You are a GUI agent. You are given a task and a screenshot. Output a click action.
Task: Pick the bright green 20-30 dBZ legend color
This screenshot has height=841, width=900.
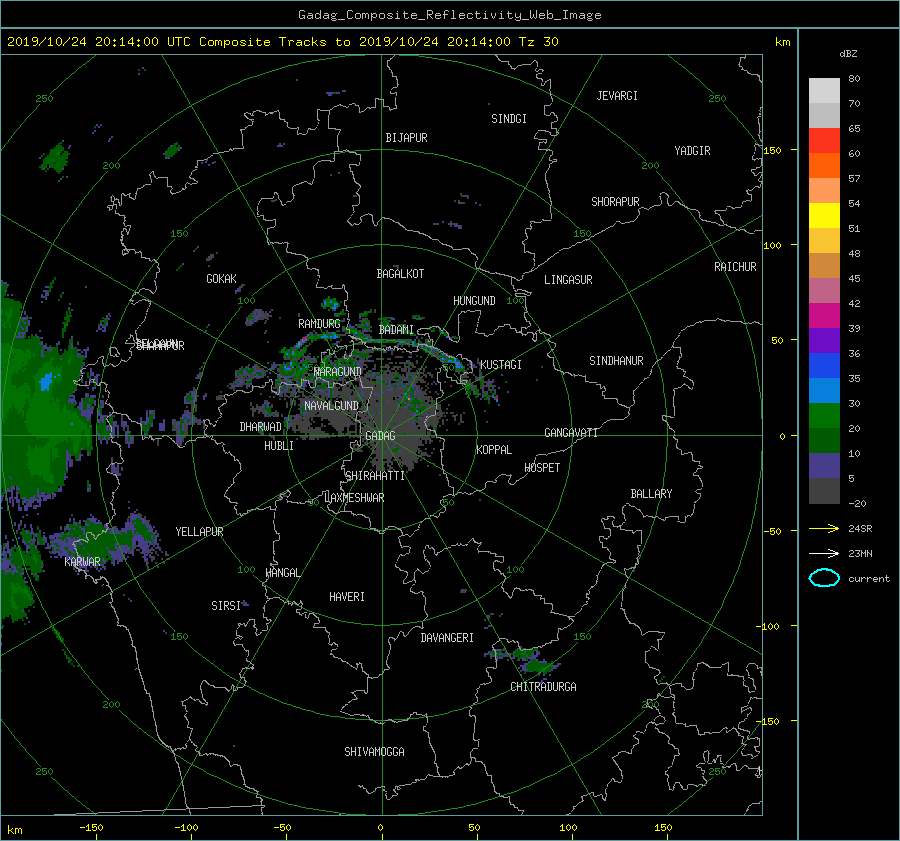(x=824, y=416)
